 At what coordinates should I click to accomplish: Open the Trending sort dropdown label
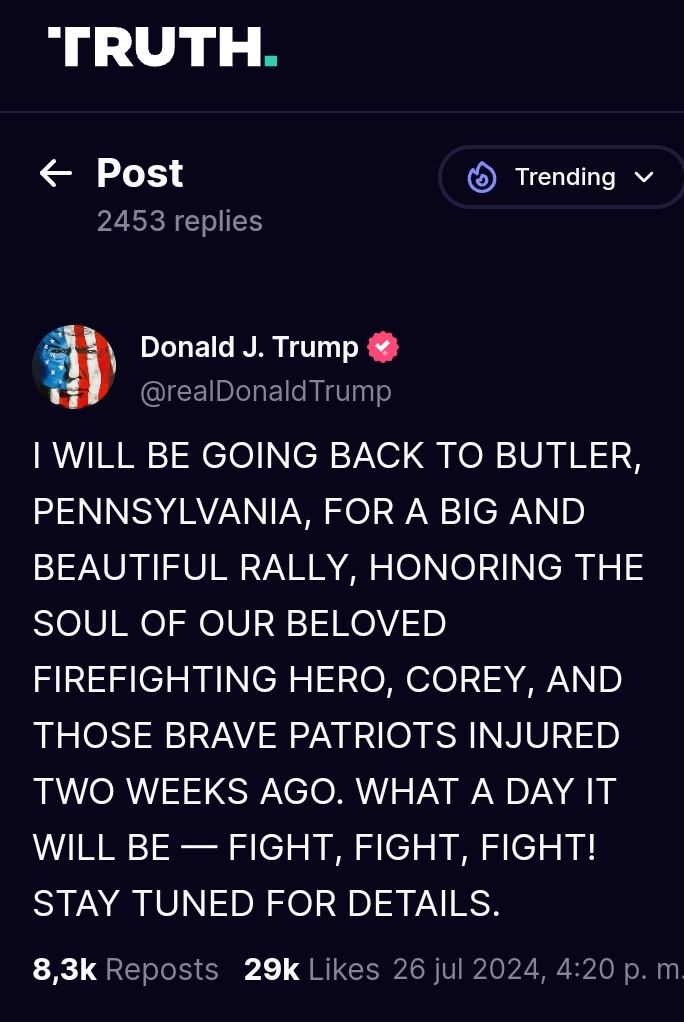(565, 177)
